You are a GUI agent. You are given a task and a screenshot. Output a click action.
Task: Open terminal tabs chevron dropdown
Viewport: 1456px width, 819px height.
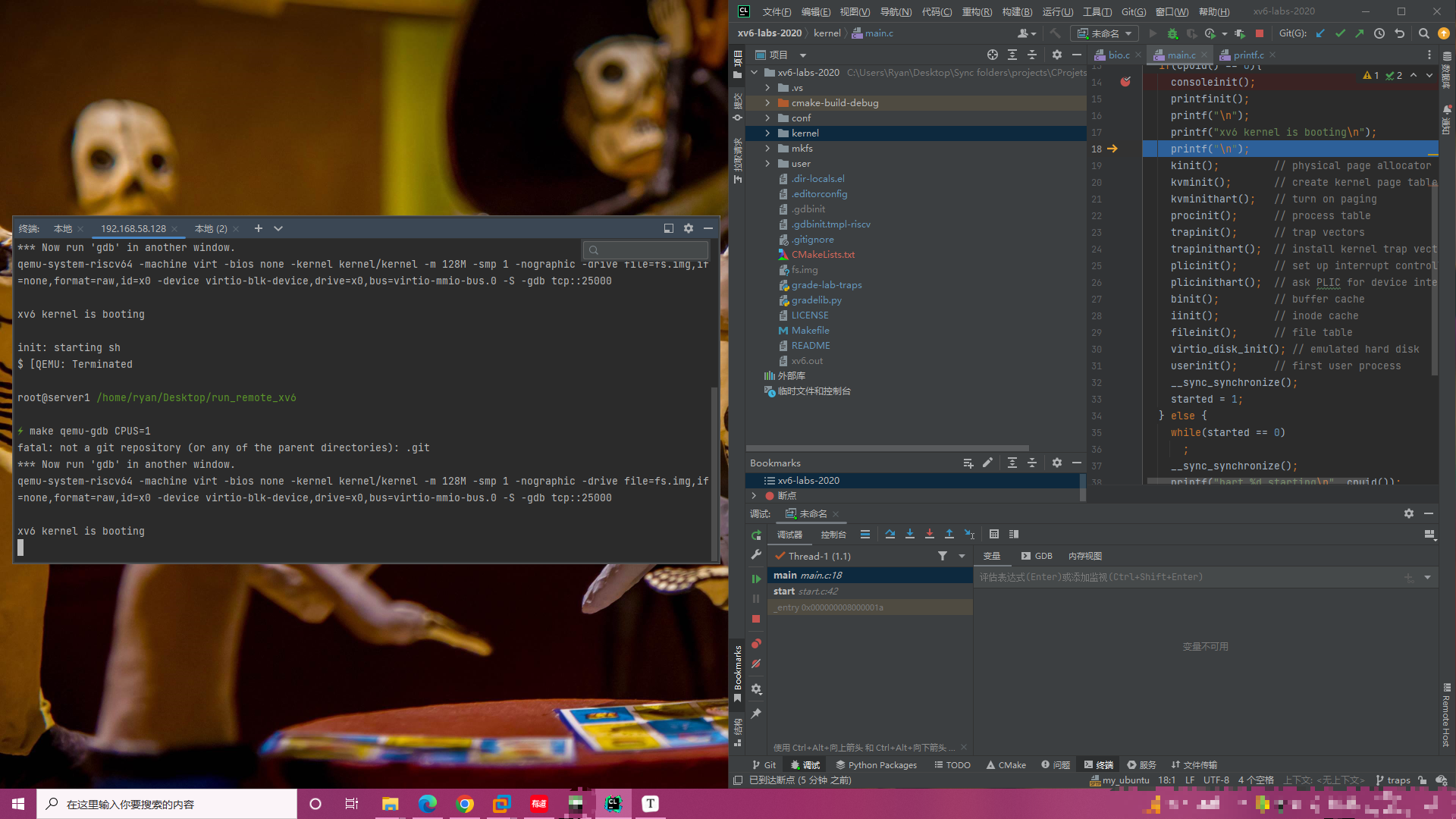tap(278, 228)
